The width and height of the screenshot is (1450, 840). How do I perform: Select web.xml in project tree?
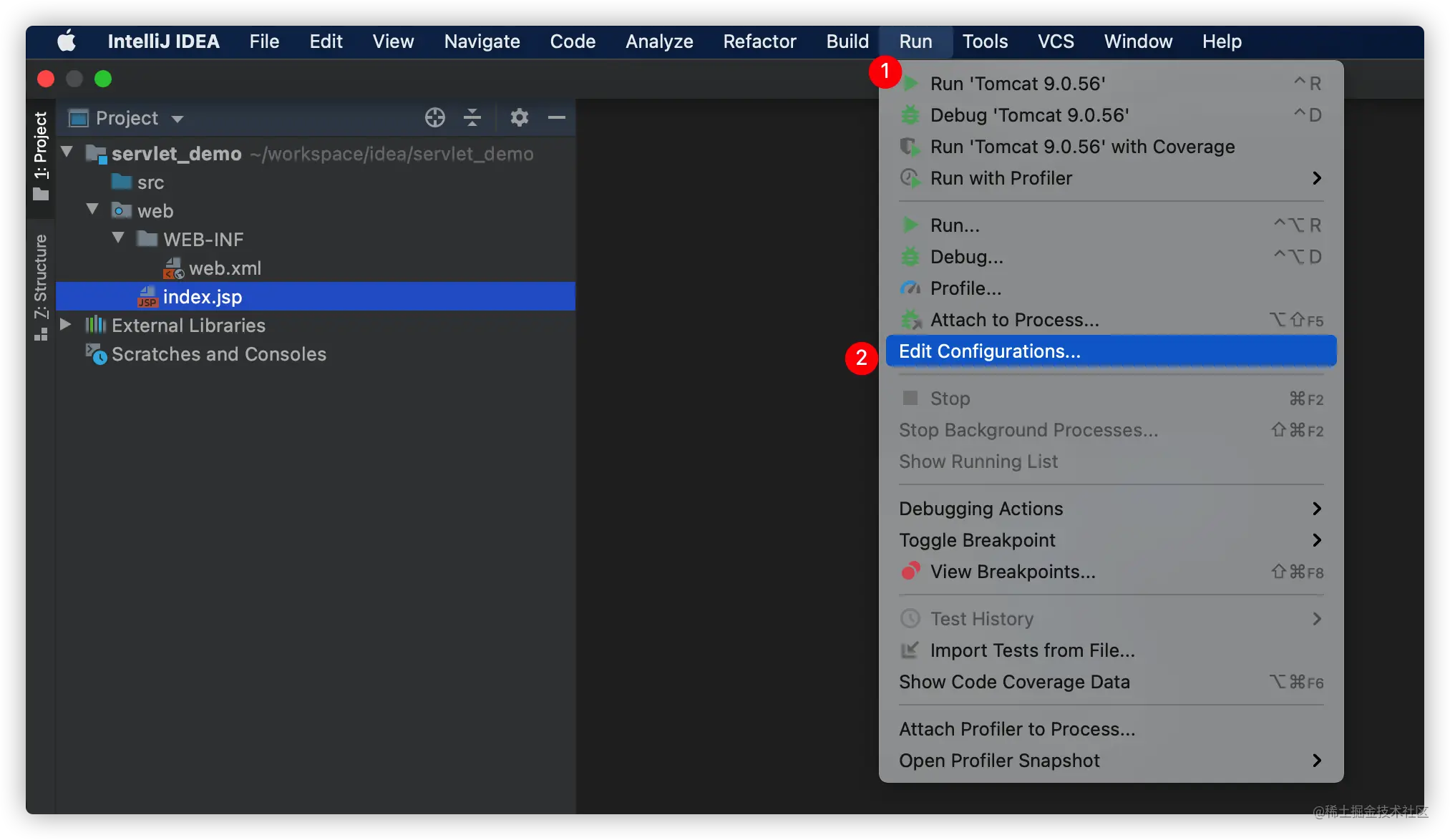click(x=224, y=268)
